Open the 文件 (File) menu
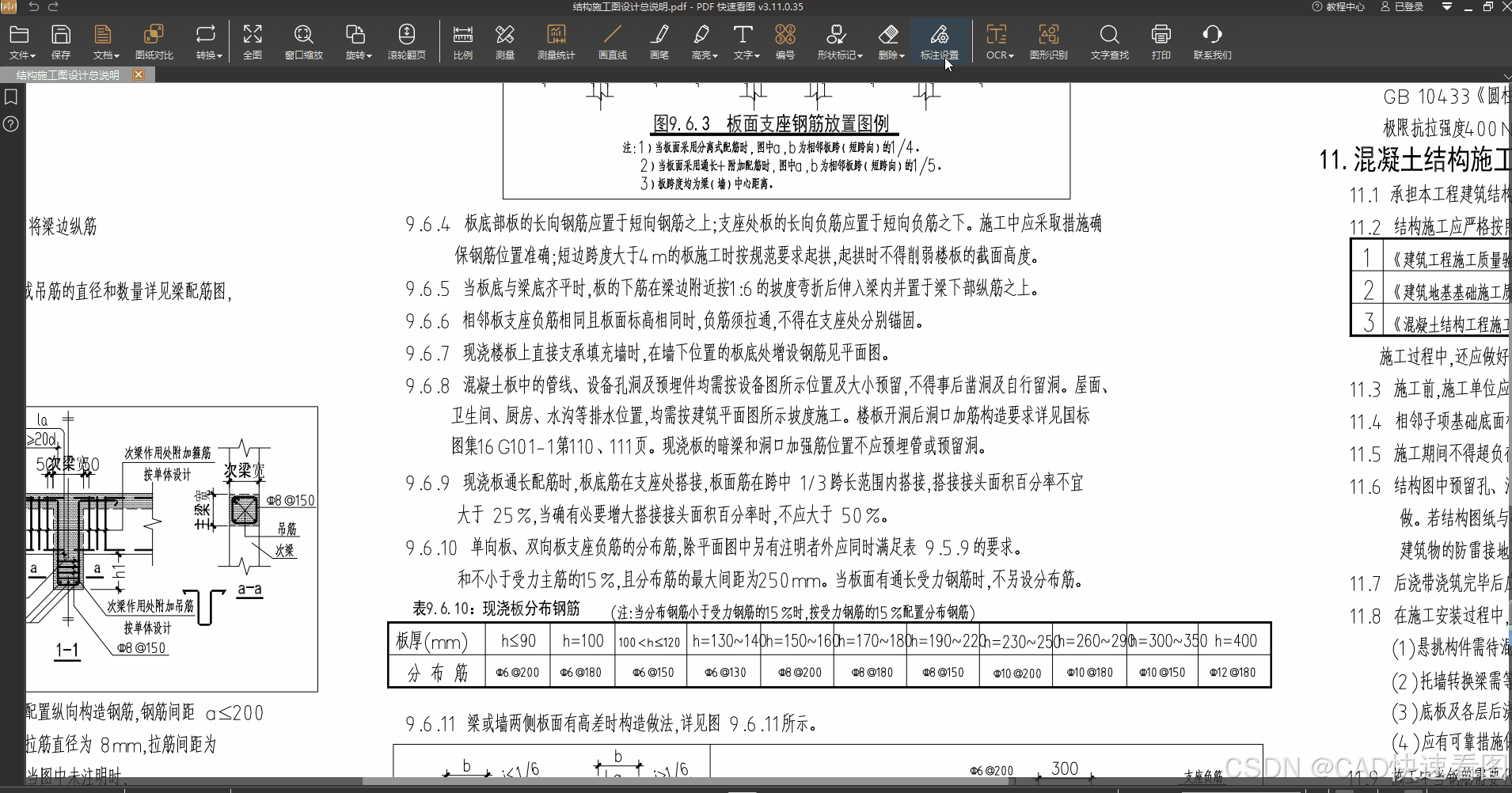Image resolution: width=1512 pixels, height=793 pixels. coord(21,42)
